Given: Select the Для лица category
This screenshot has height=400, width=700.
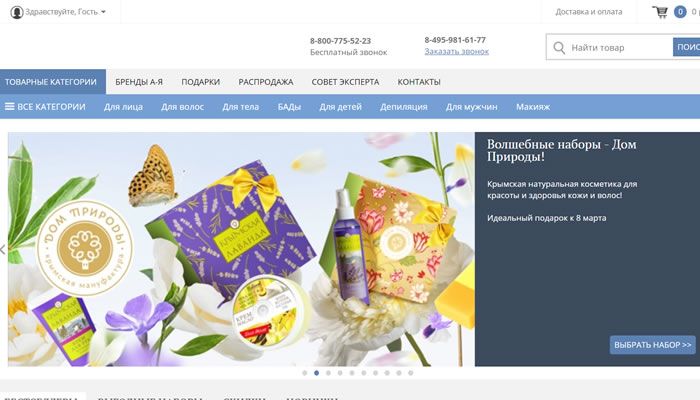Looking at the screenshot, I should 123,107.
